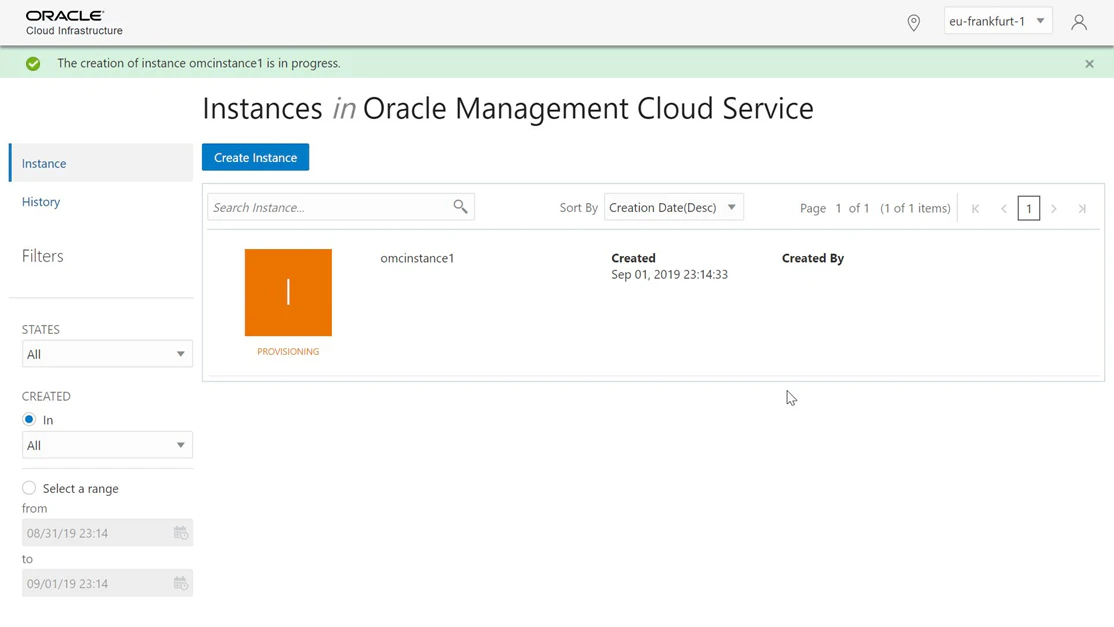Click the region location pin icon

point(914,23)
